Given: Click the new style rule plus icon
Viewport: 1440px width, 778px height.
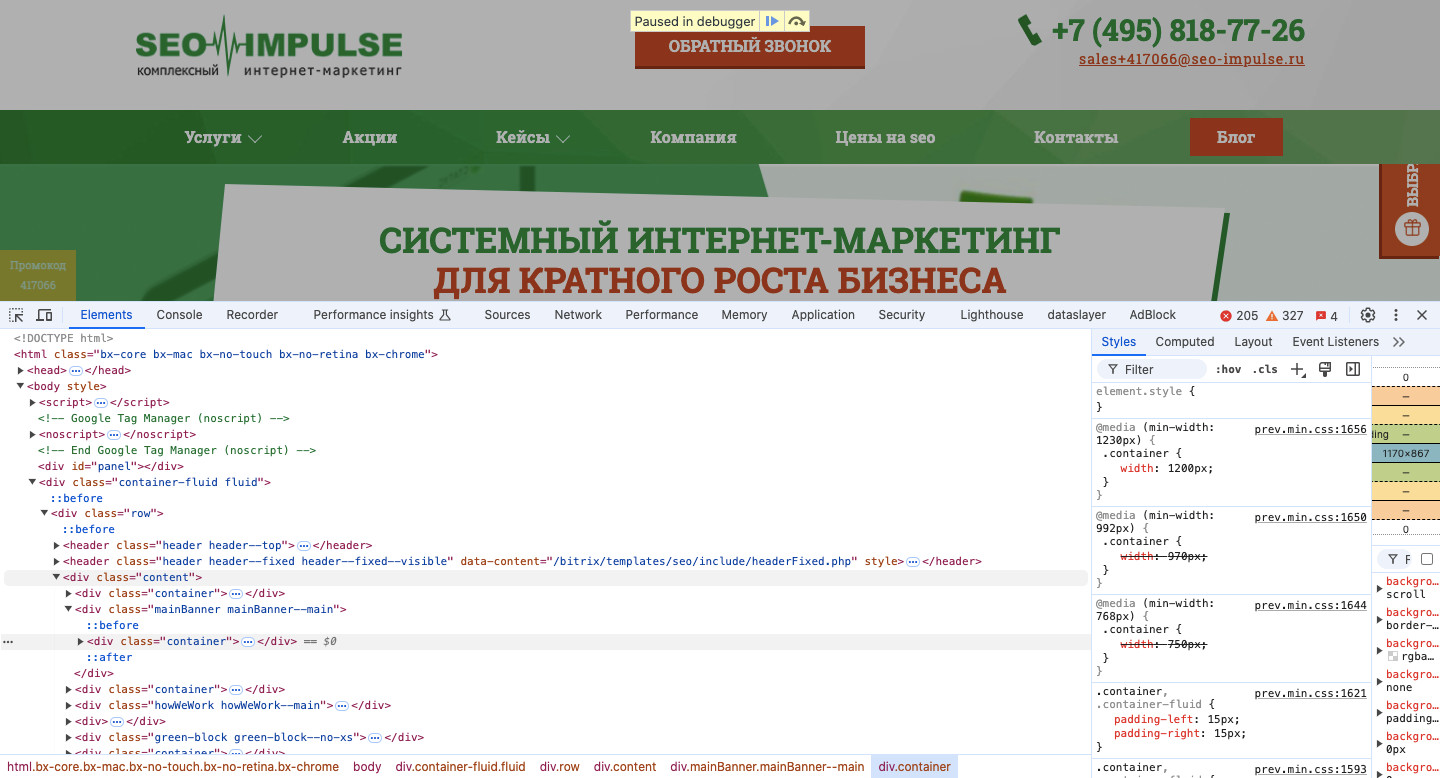Looking at the screenshot, I should click(x=1297, y=369).
